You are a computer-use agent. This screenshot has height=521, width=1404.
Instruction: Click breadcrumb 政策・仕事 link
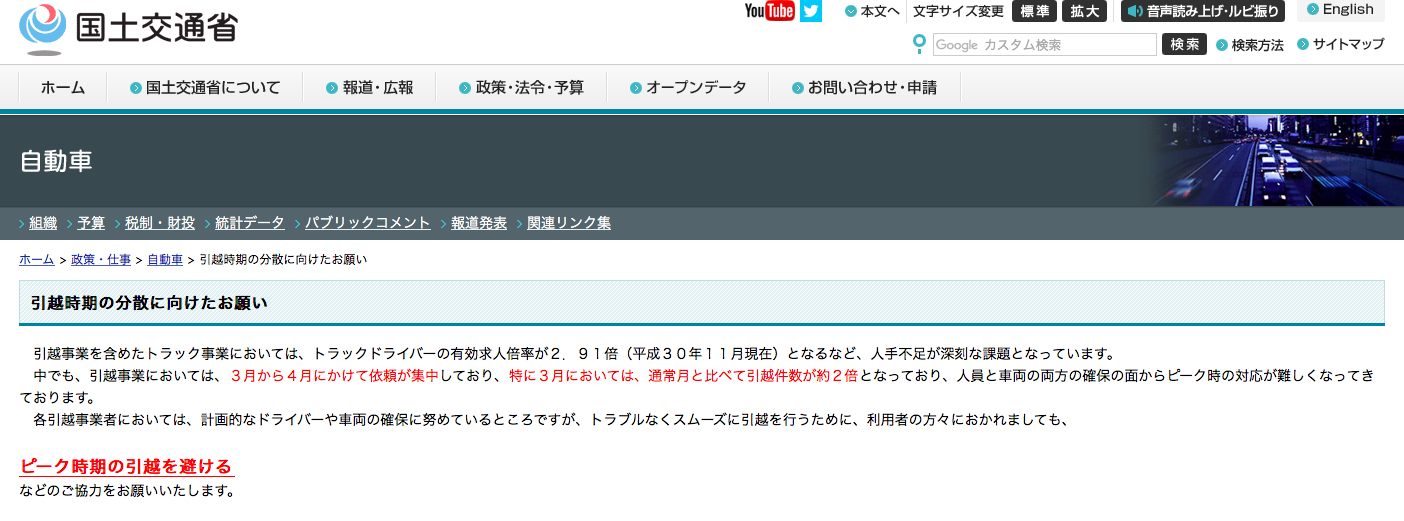(x=101, y=260)
